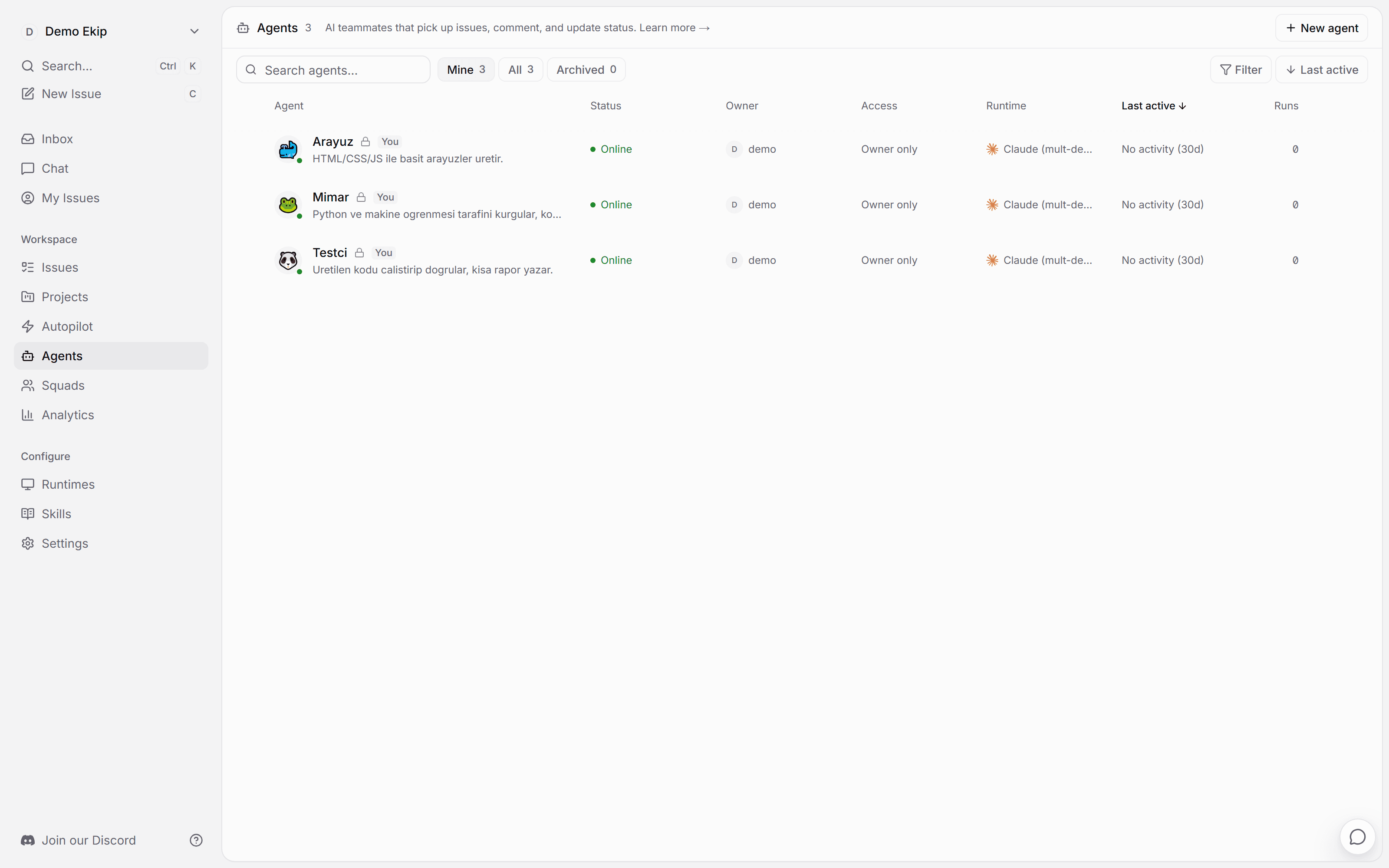Switch to the All agents tab
Image resolution: width=1389 pixels, height=868 pixels.
tap(520, 69)
